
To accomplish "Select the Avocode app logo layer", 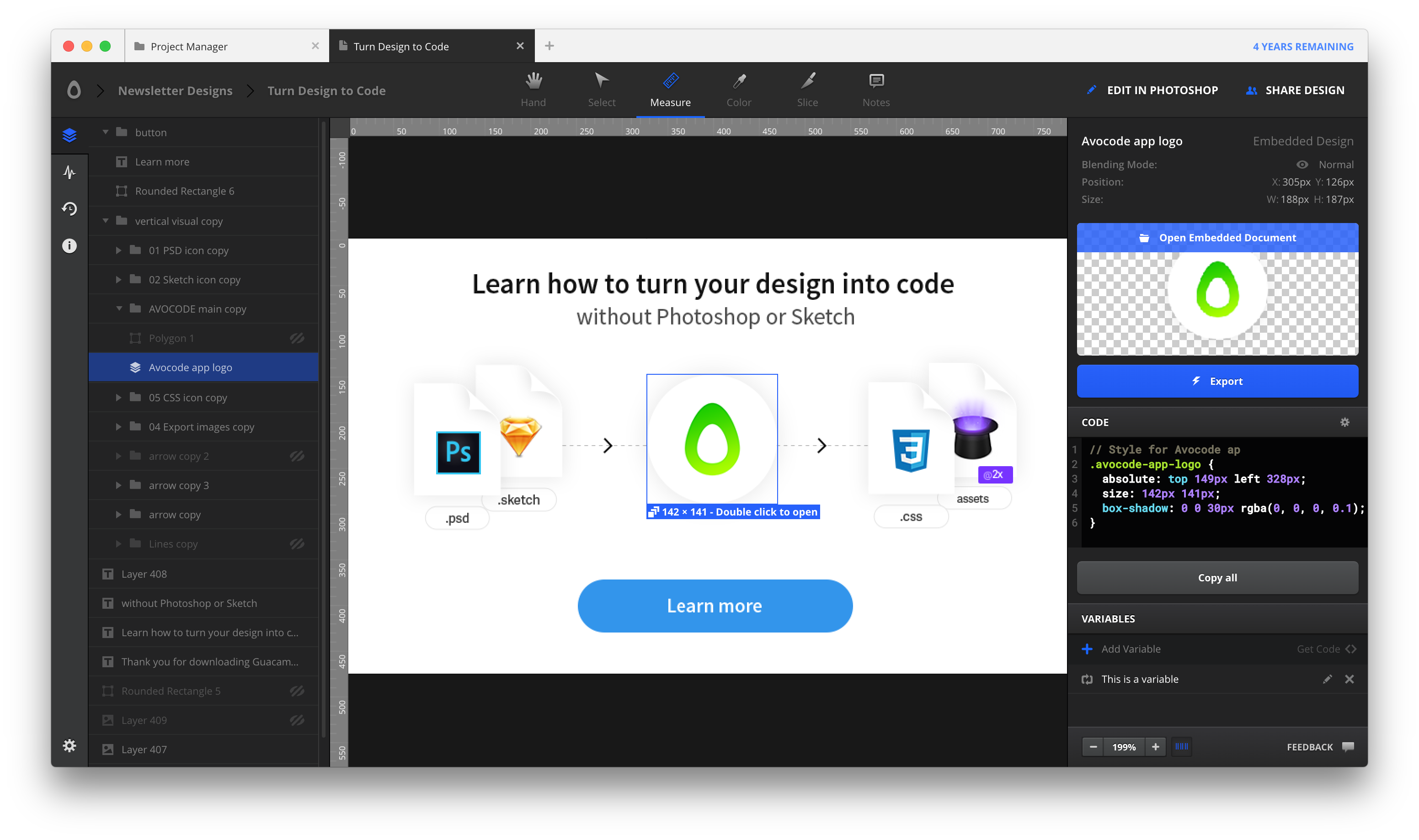I will pyautogui.click(x=204, y=367).
